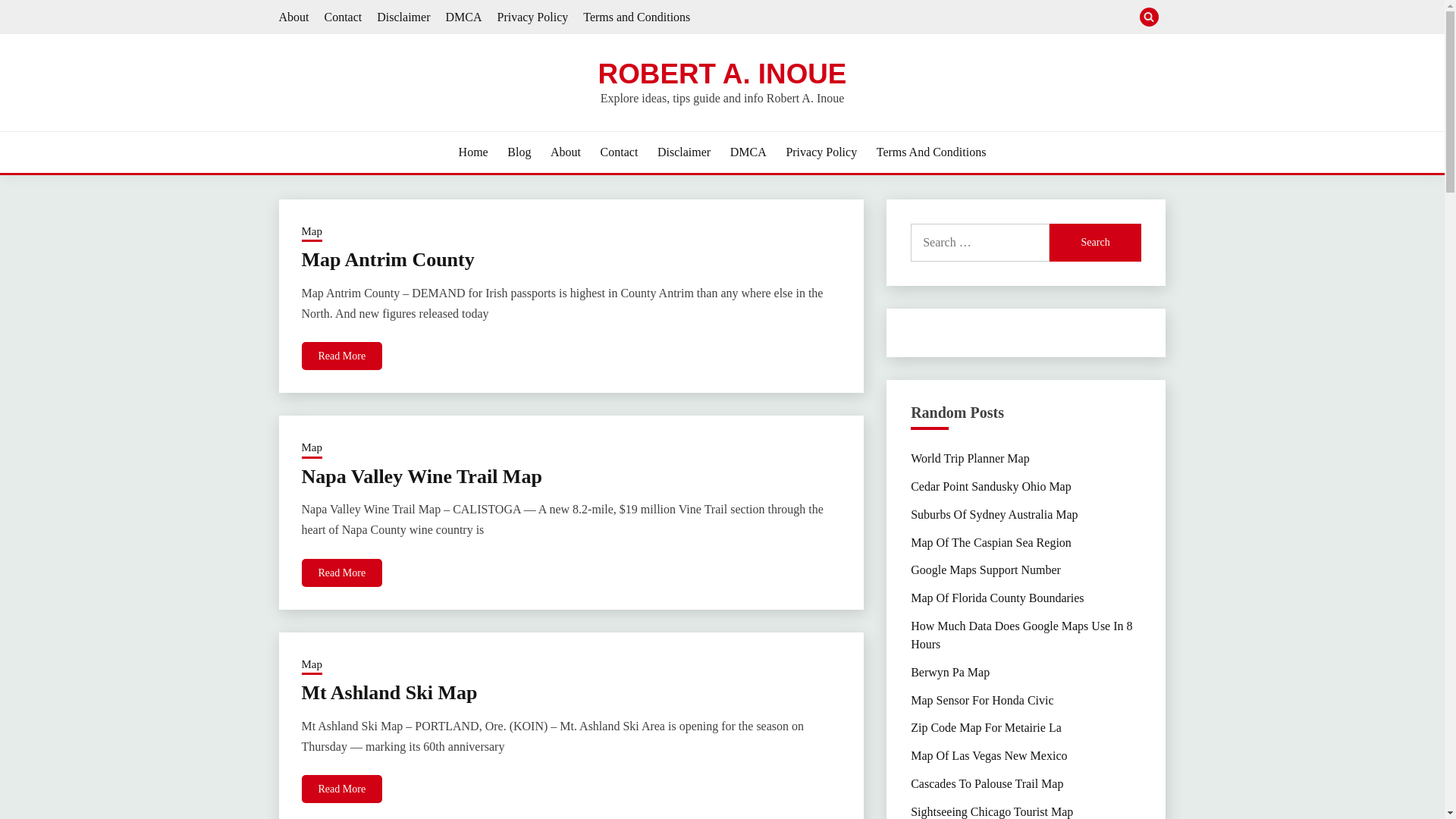Open Map Of Florida County Boundaries post
The image size is (1456, 819).
997,598
